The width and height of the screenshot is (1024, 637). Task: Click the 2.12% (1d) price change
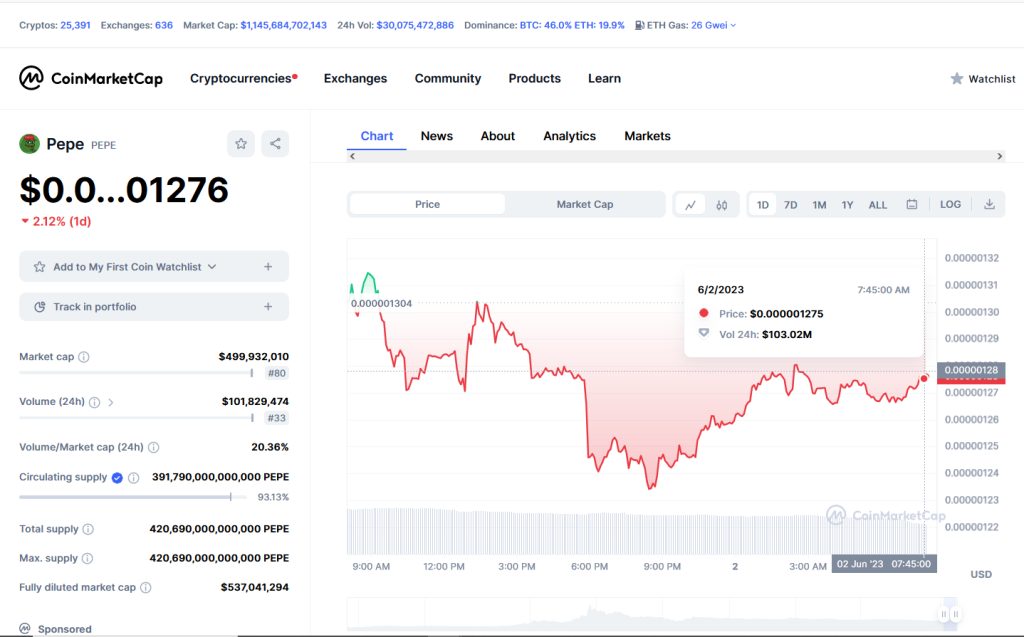coord(56,221)
